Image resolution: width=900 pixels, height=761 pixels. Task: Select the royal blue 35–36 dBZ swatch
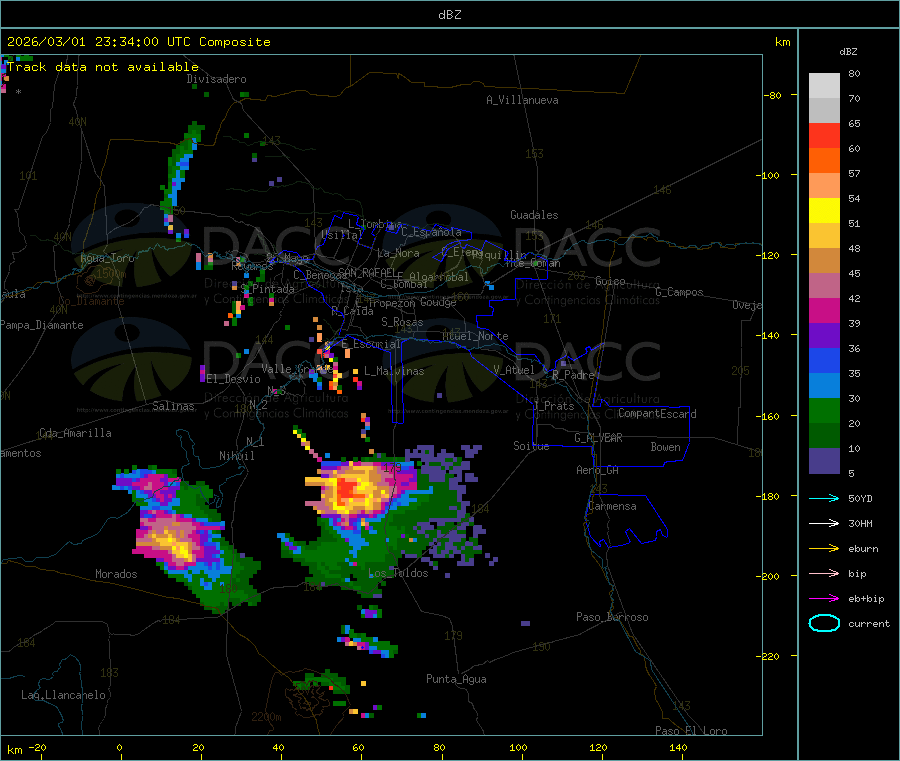pos(824,360)
